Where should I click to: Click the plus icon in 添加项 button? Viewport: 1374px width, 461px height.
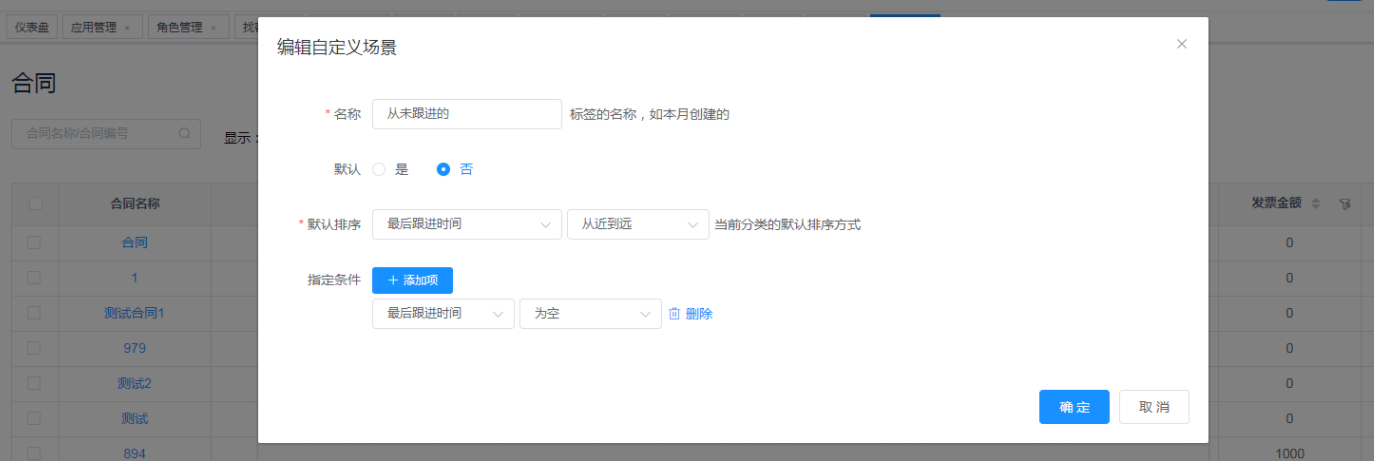393,281
